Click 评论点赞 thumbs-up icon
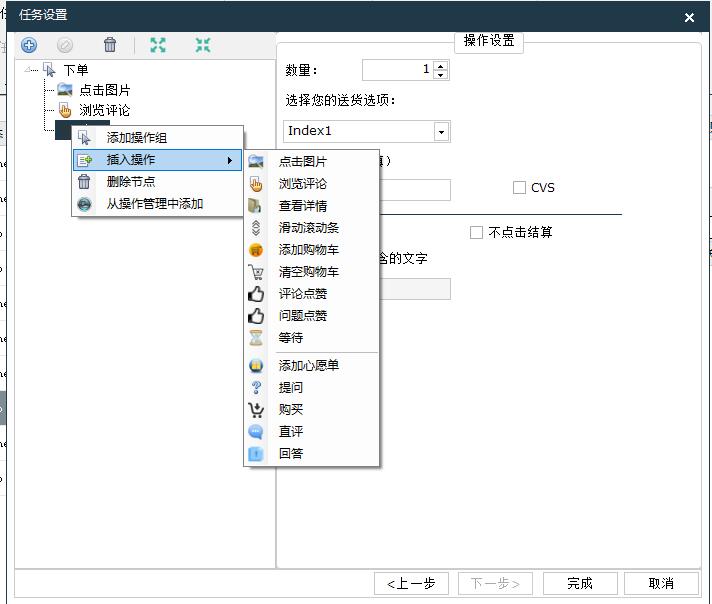This screenshot has width=712, height=604. click(256, 294)
